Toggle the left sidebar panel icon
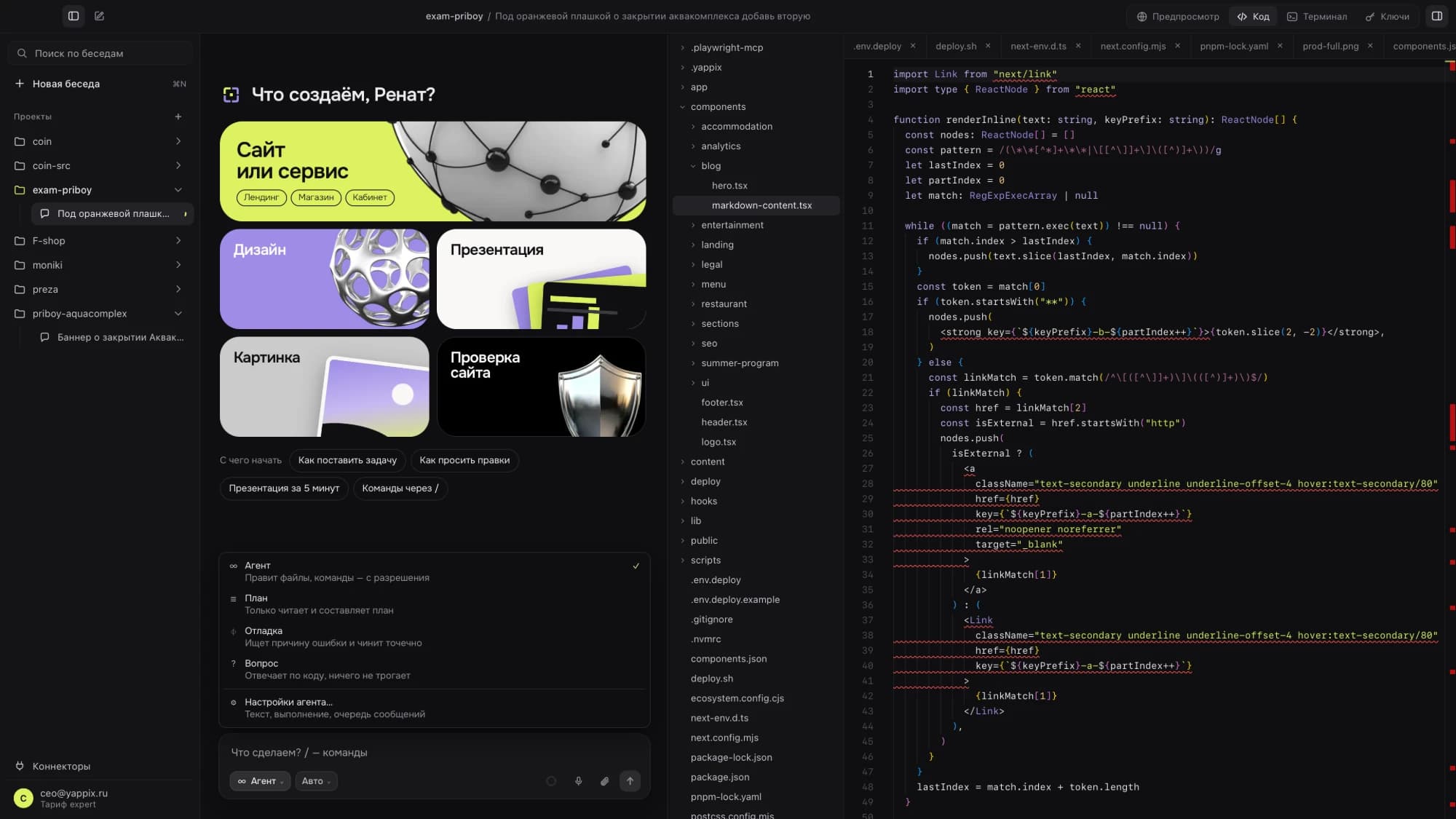1456x819 pixels. coord(74,16)
